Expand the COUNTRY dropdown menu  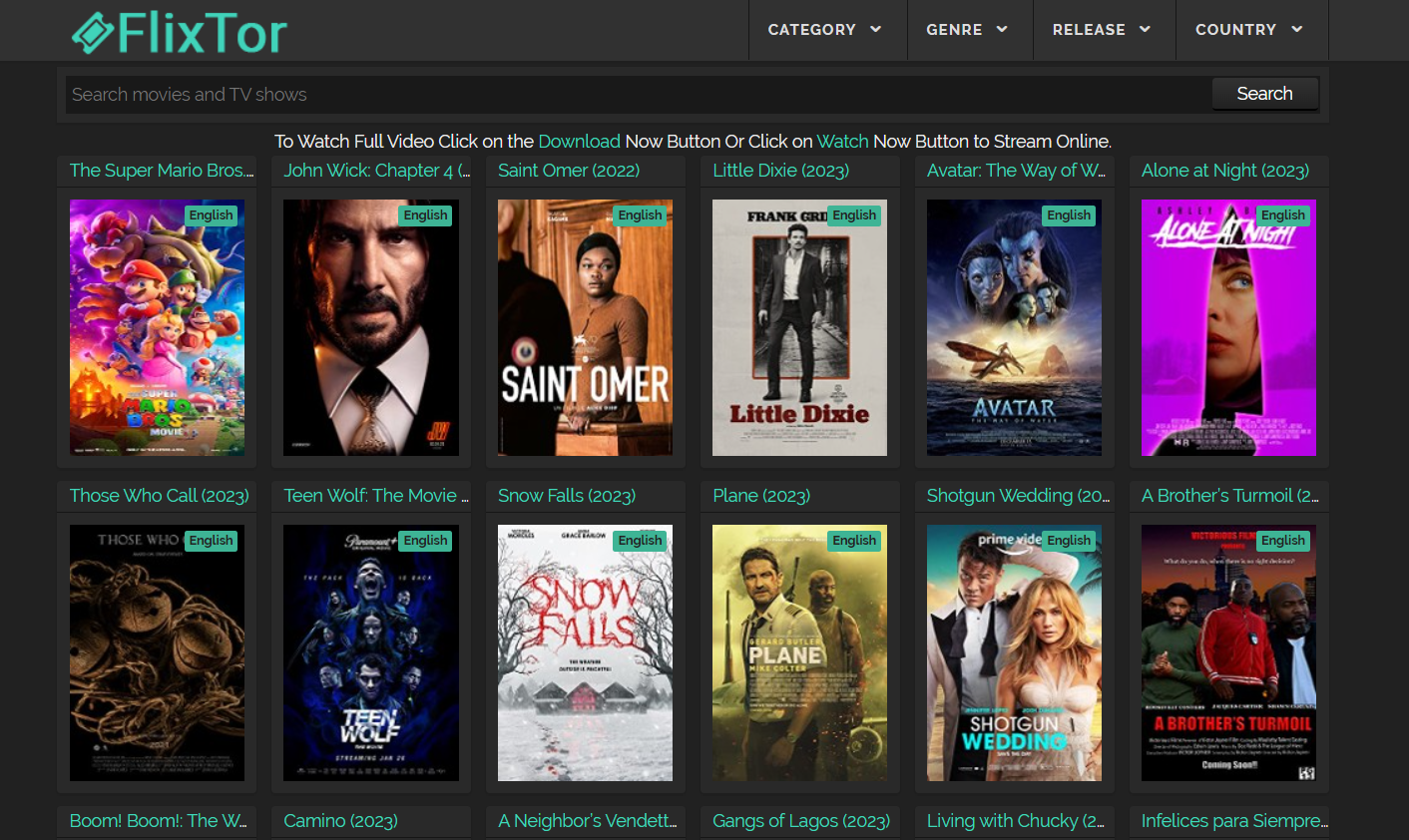(x=1251, y=30)
